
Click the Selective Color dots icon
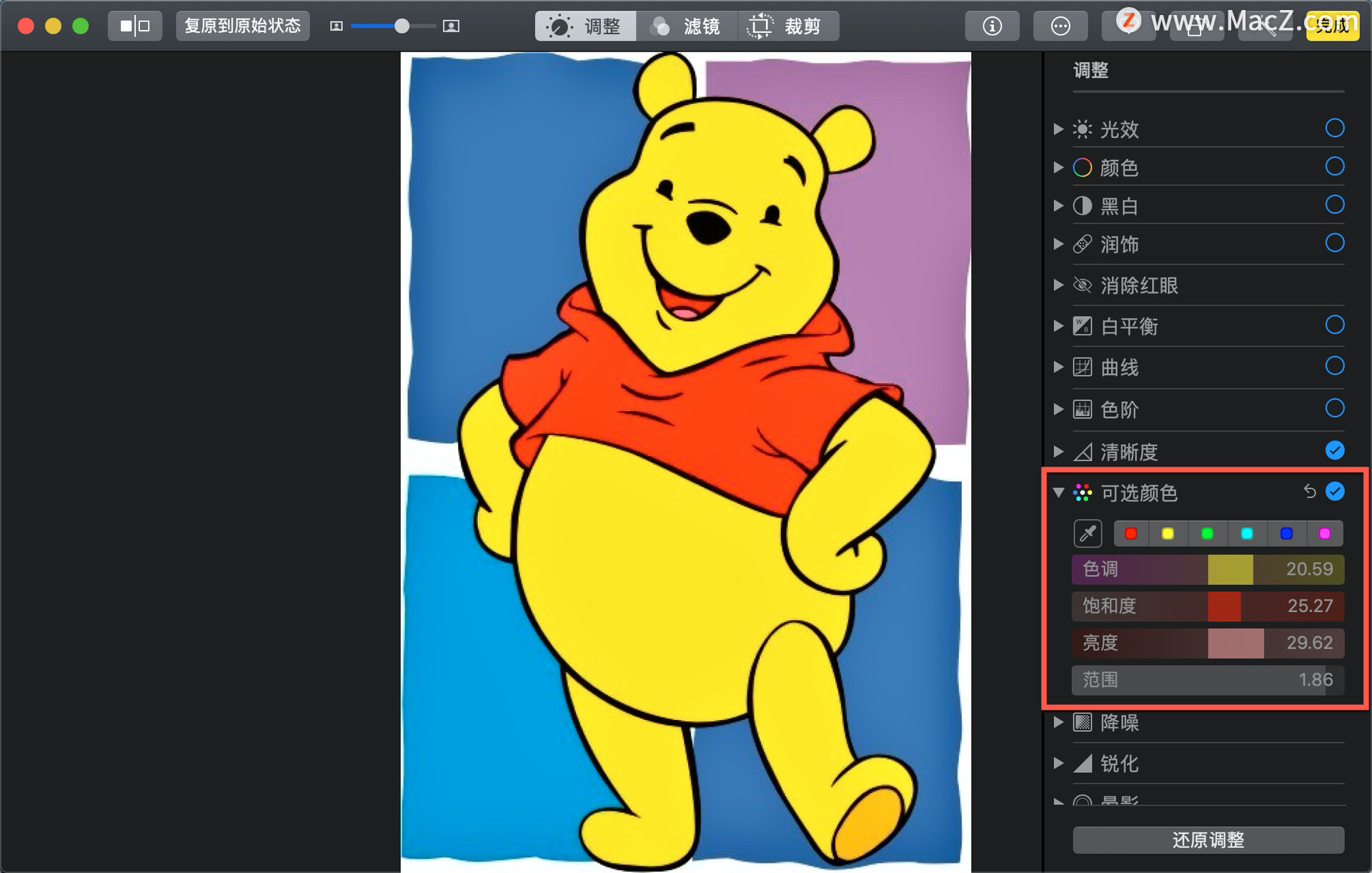(x=1083, y=493)
